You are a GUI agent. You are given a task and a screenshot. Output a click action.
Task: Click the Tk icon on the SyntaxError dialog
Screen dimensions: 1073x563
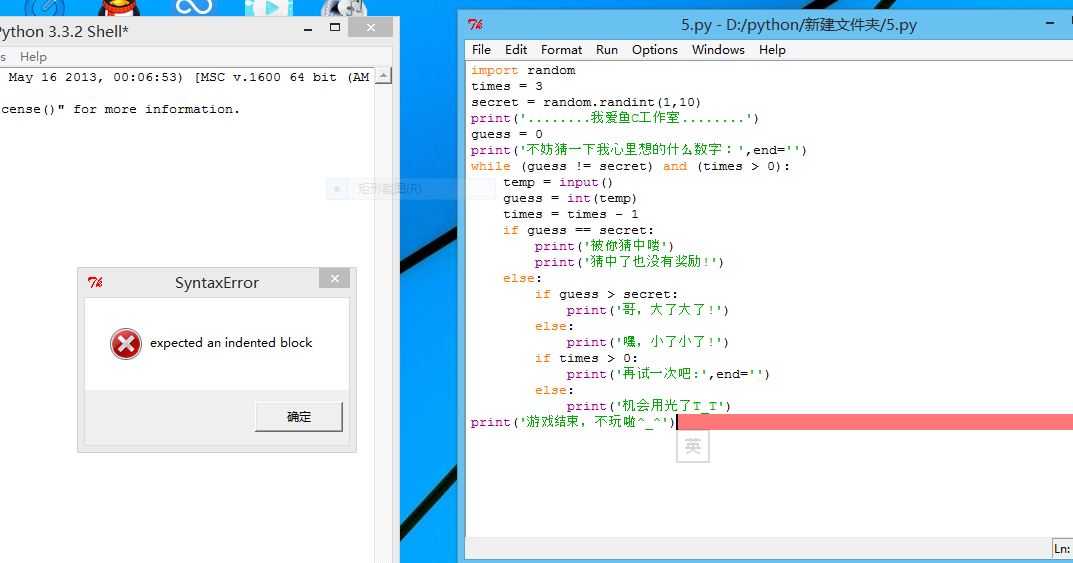[x=95, y=283]
